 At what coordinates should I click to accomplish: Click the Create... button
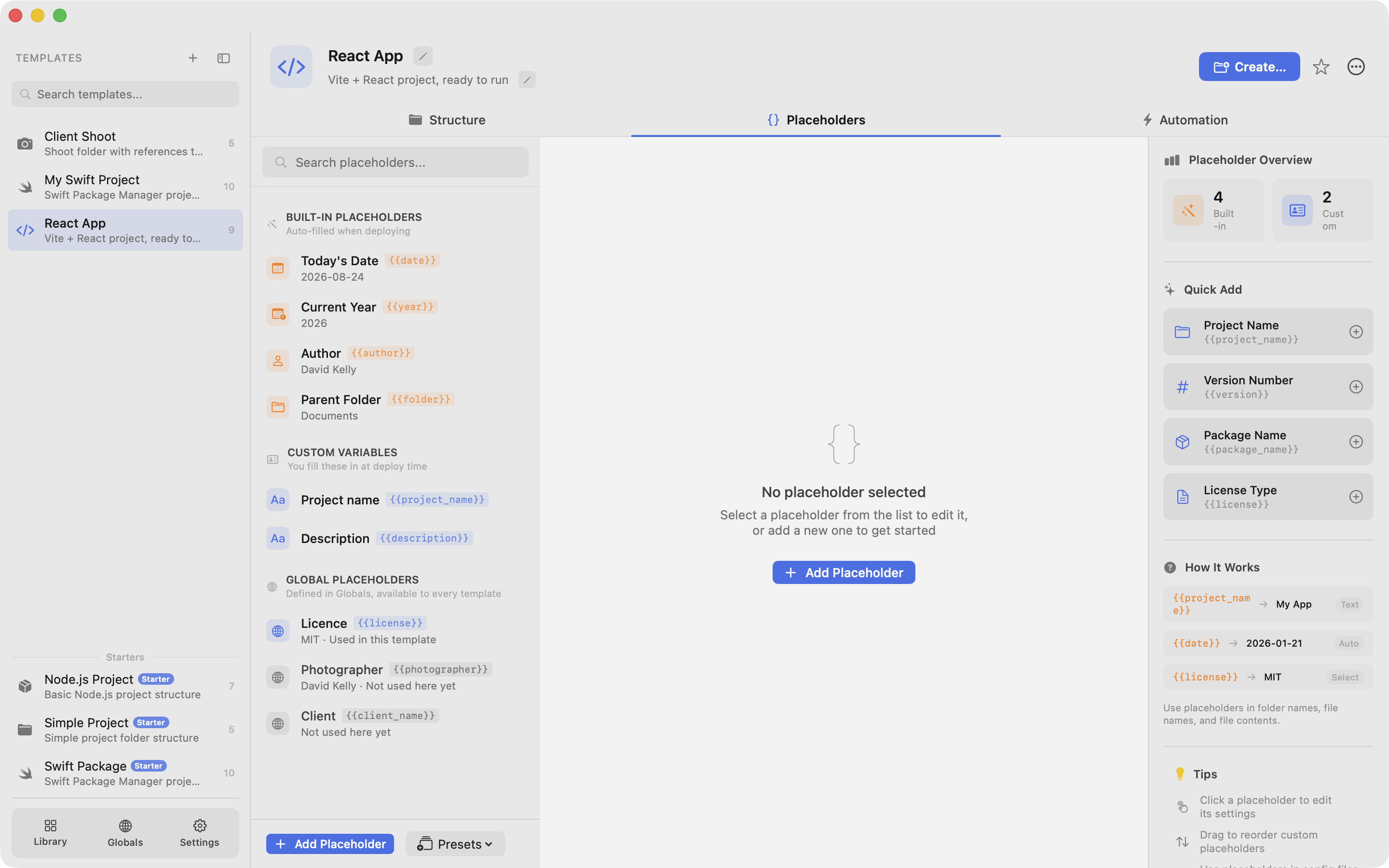(1249, 67)
